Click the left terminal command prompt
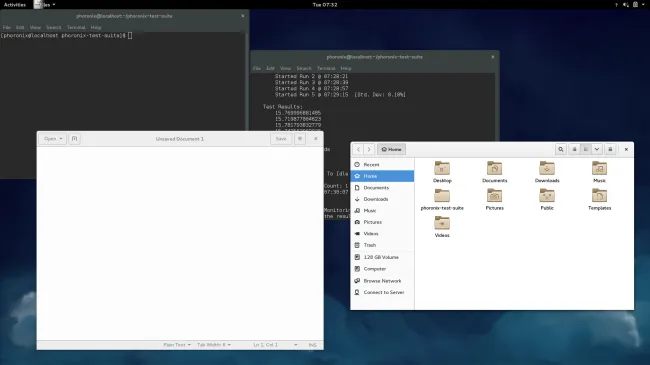 [x=66, y=36]
